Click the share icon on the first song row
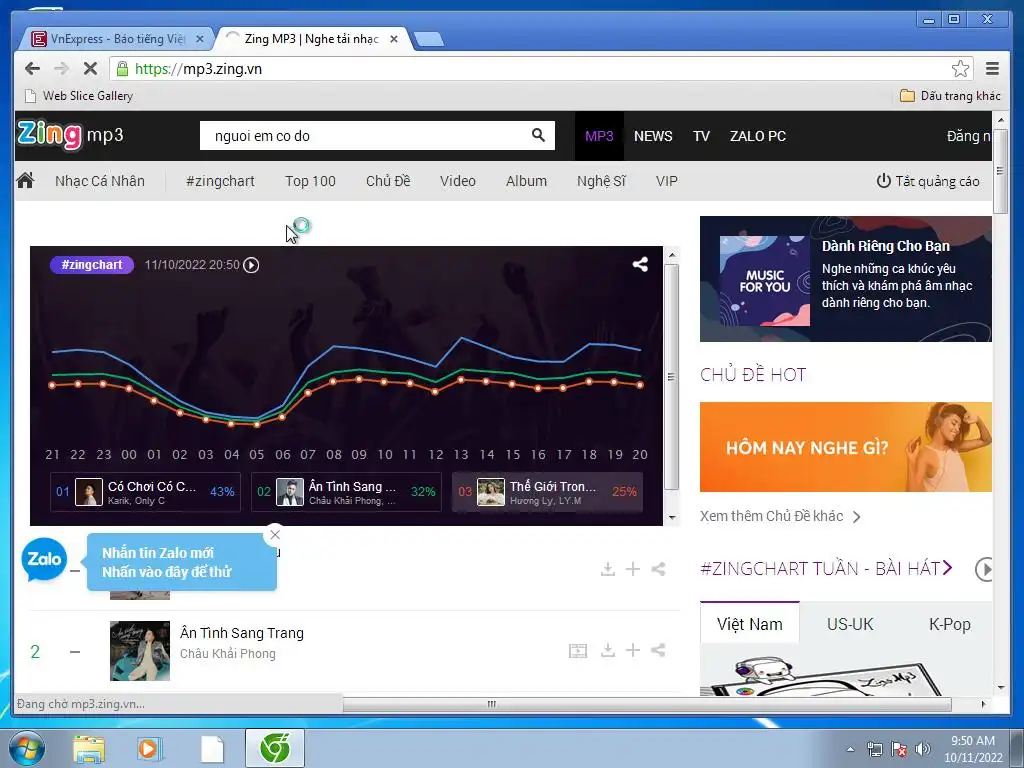 (x=658, y=569)
